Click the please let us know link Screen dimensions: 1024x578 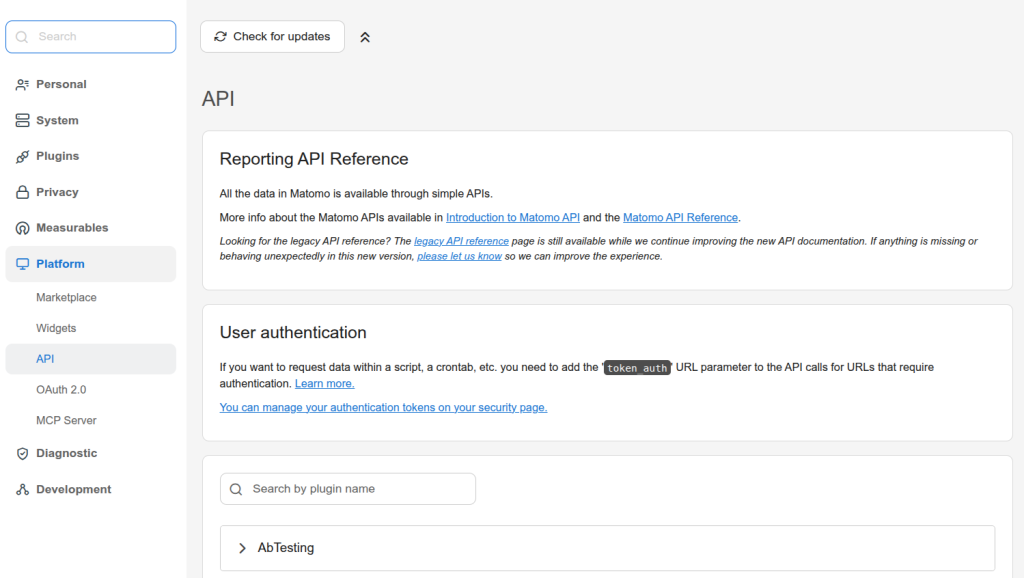(x=459, y=256)
